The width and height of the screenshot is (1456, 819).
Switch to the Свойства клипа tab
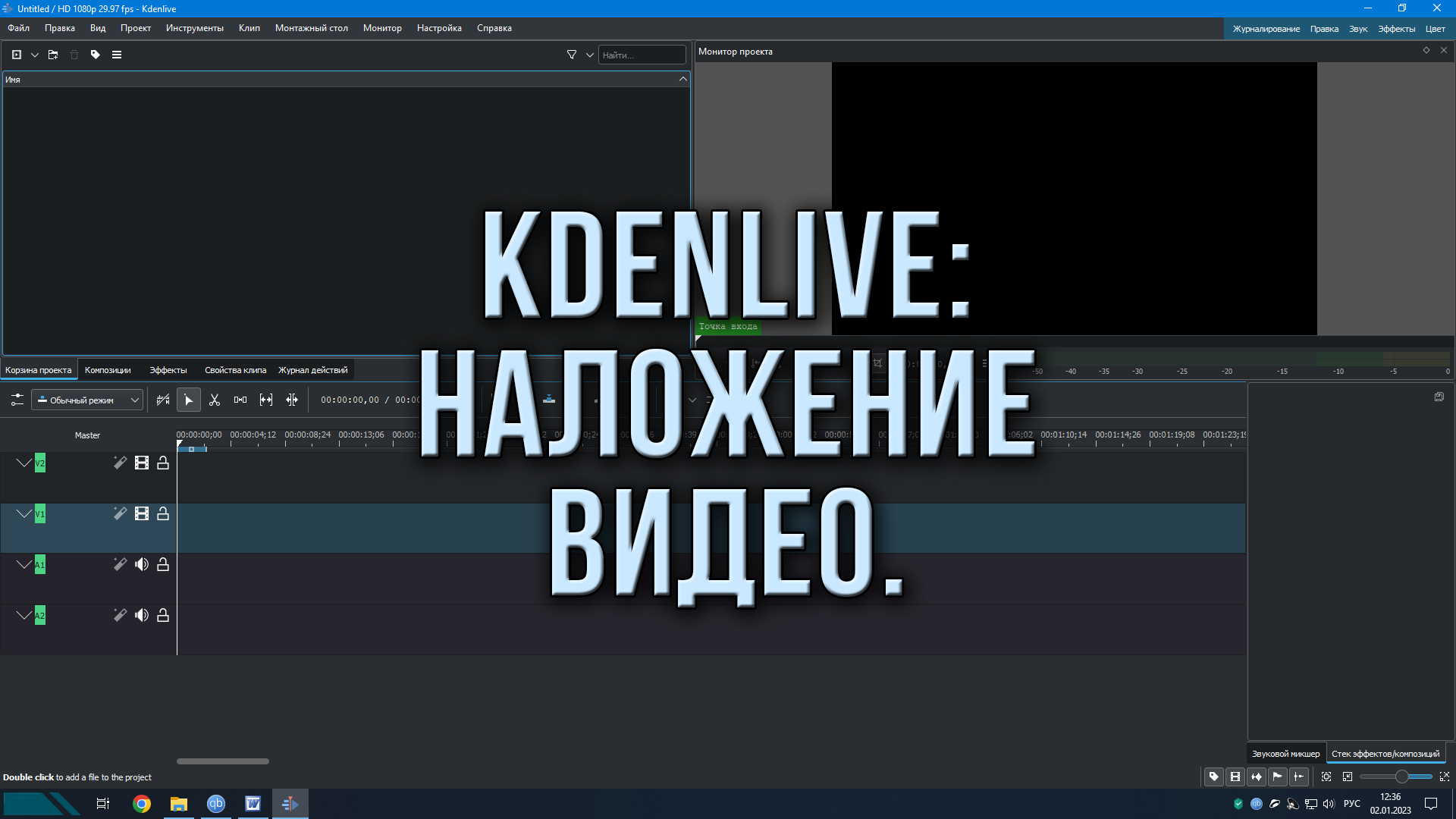235,370
